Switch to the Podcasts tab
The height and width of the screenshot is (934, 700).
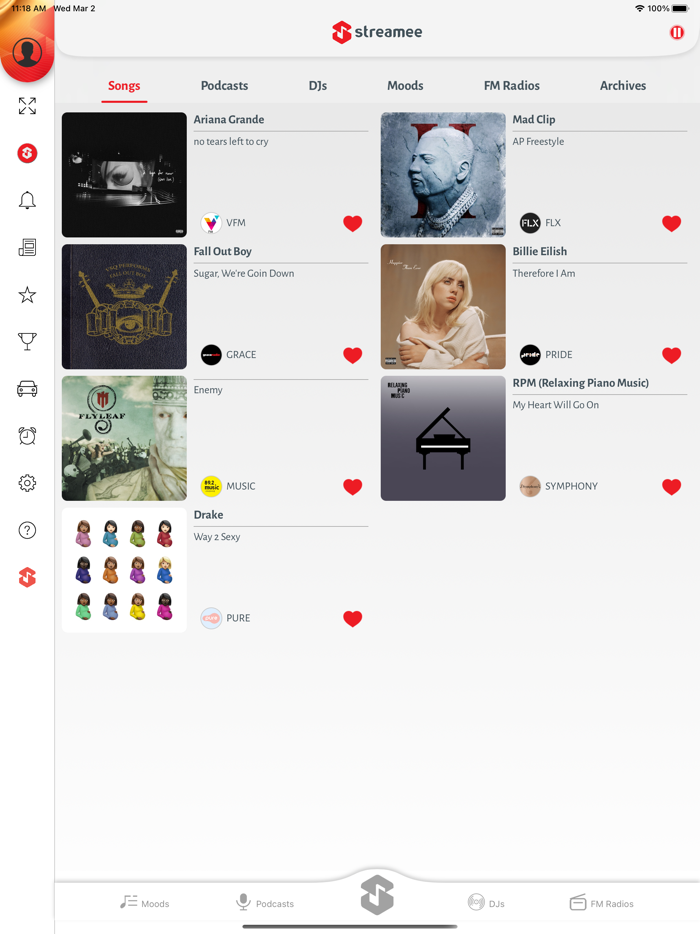click(x=225, y=86)
